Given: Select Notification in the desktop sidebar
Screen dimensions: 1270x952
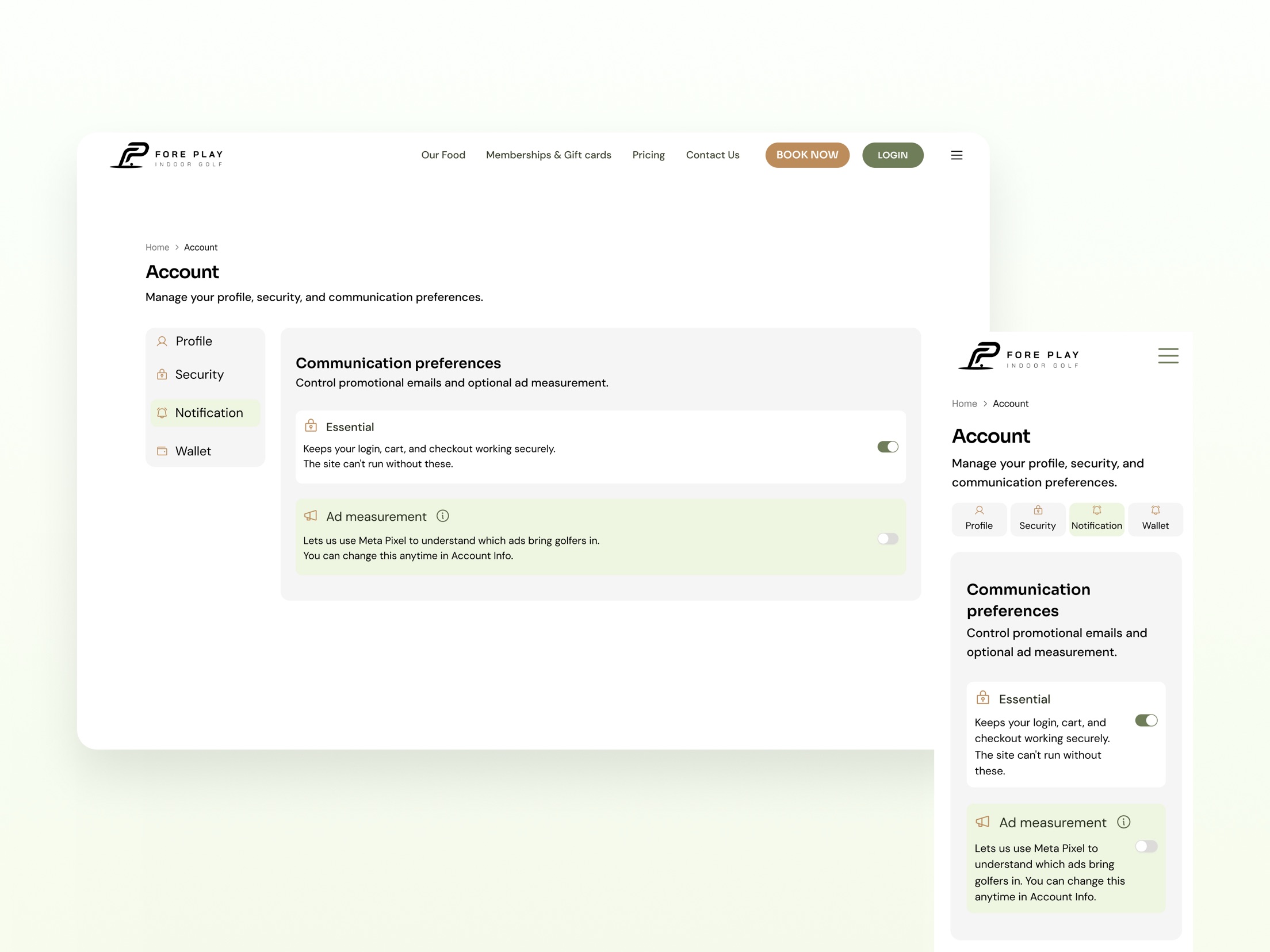Looking at the screenshot, I should tap(205, 413).
